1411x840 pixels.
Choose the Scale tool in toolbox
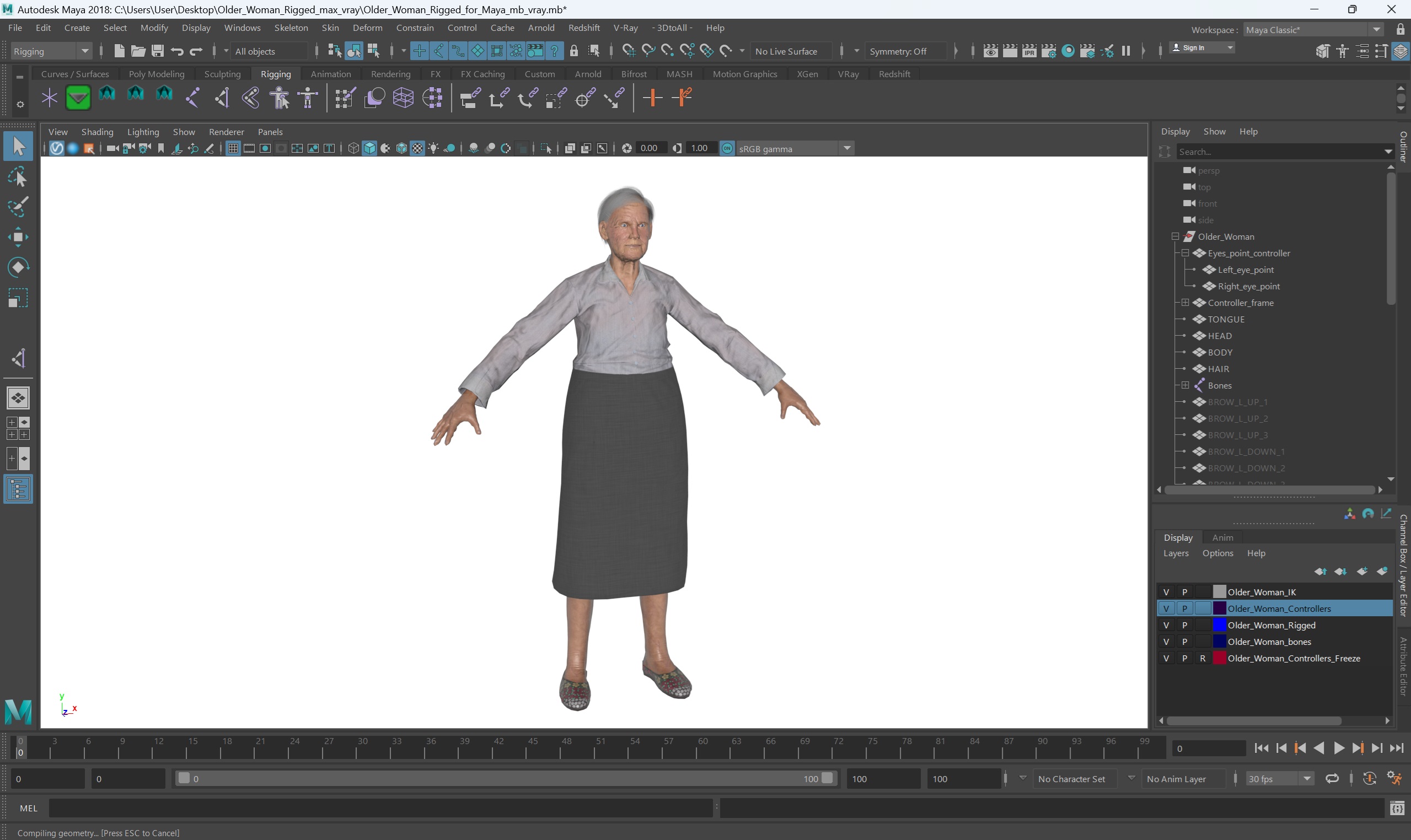coord(18,298)
